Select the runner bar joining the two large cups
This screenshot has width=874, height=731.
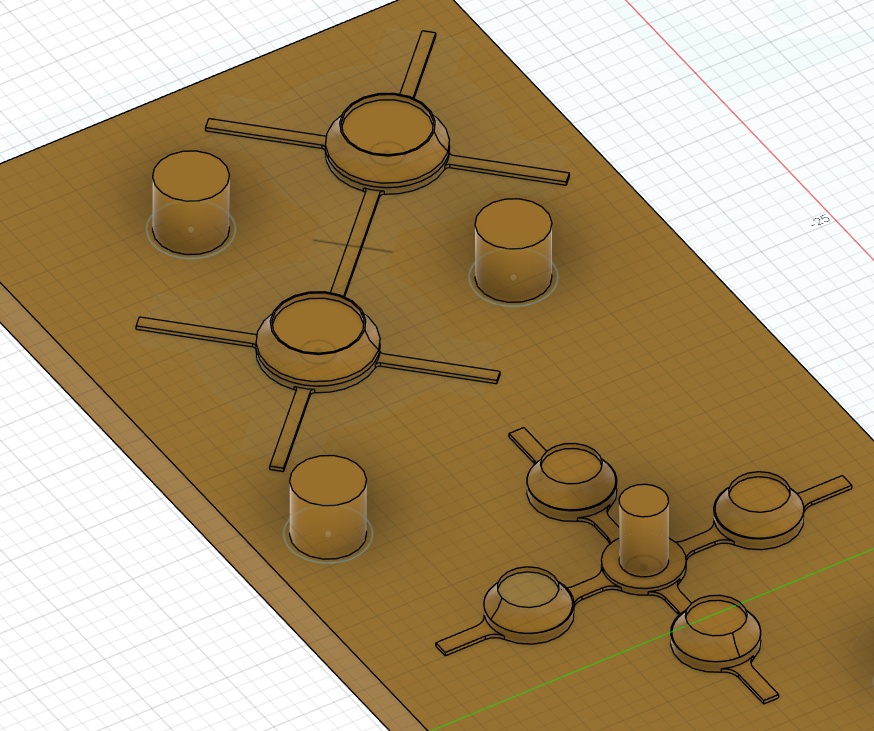(356, 243)
